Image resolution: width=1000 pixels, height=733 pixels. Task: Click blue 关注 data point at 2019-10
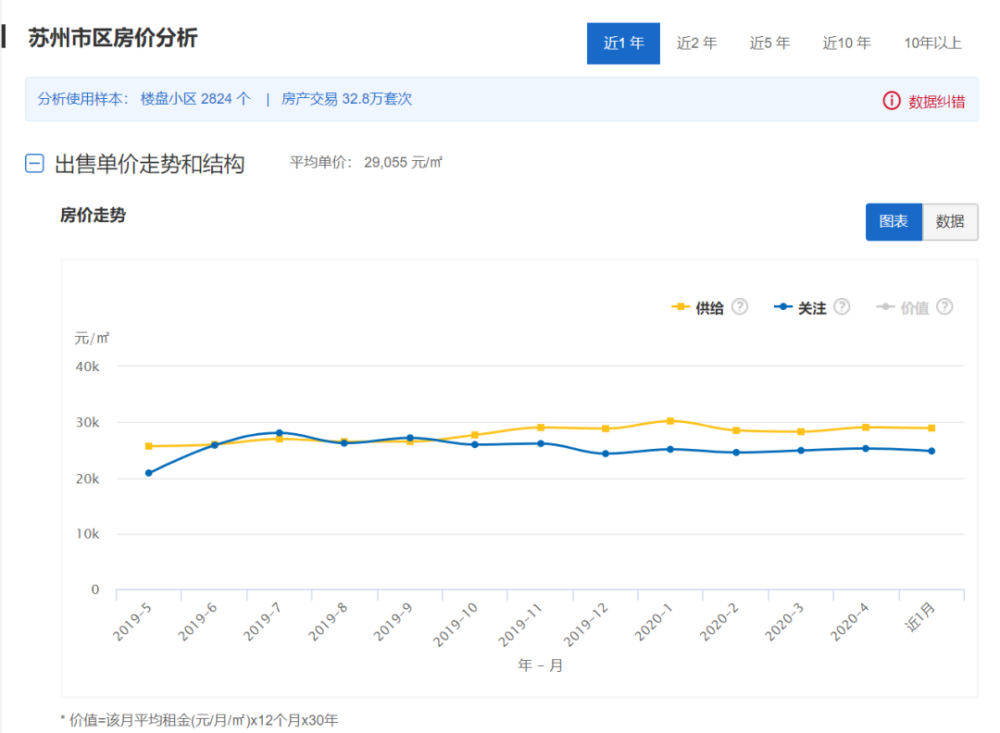(x=474, y=445)
